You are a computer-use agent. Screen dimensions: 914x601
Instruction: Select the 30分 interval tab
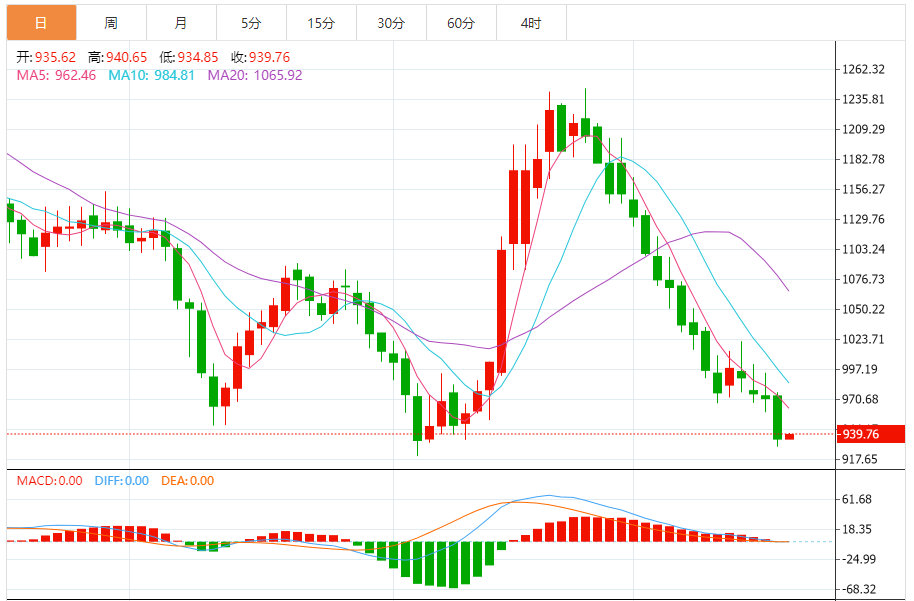pos(391,23)
